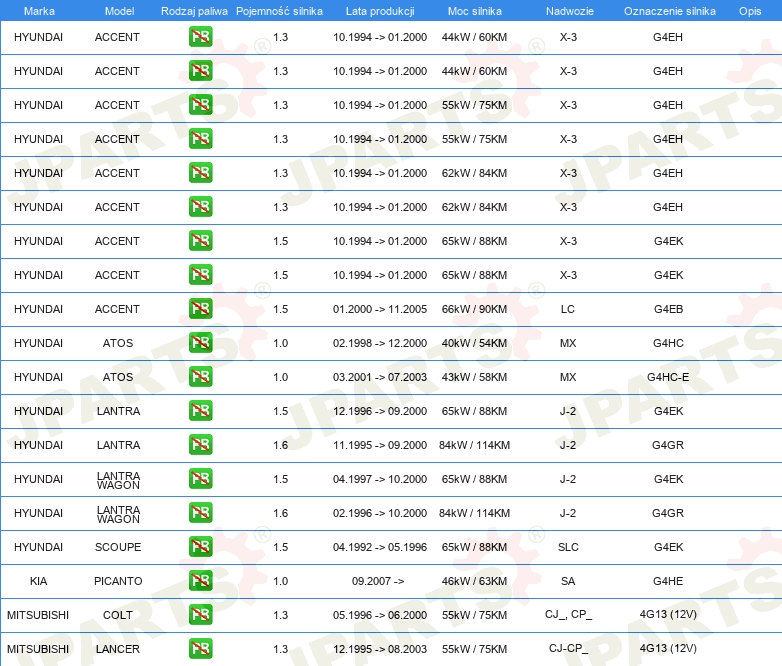Screen dimensions: 782x666
Task: Select the 05.1996 -> 06.2000 date cell
Action: tap(380, 615)
